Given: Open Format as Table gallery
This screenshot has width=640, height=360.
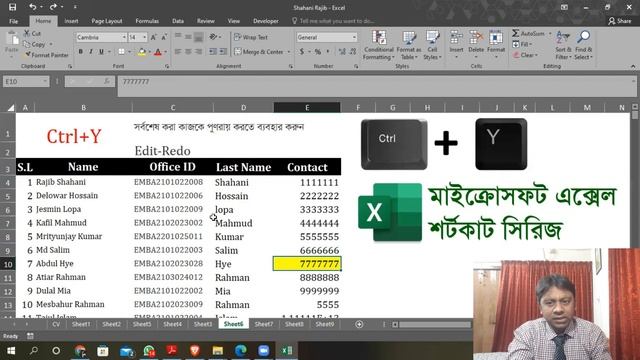Looking at the screenshot, I should click(409, 45).
